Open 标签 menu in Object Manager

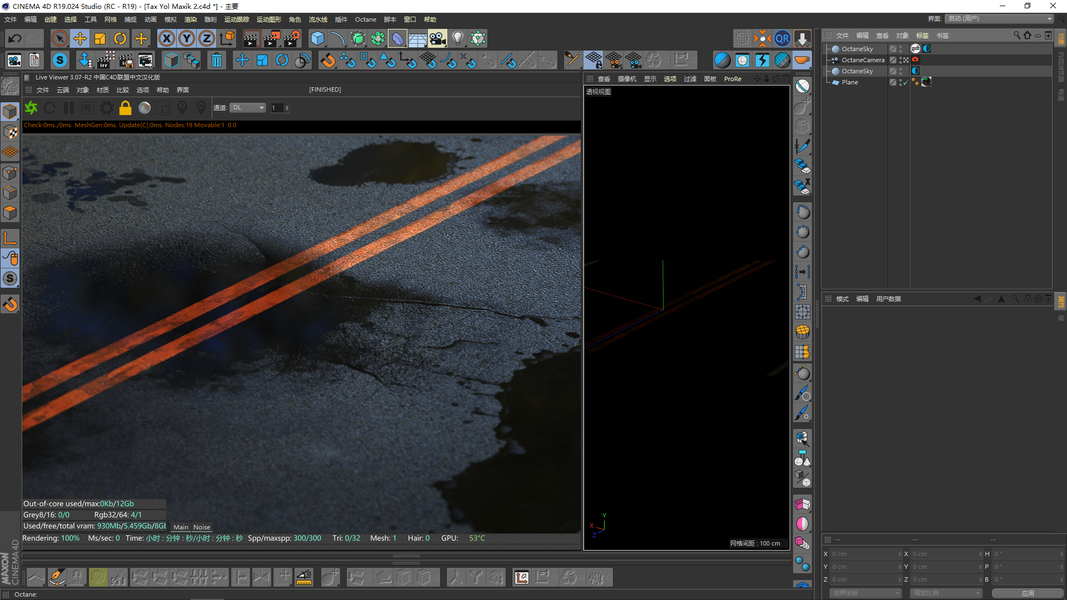click(922, 35)
